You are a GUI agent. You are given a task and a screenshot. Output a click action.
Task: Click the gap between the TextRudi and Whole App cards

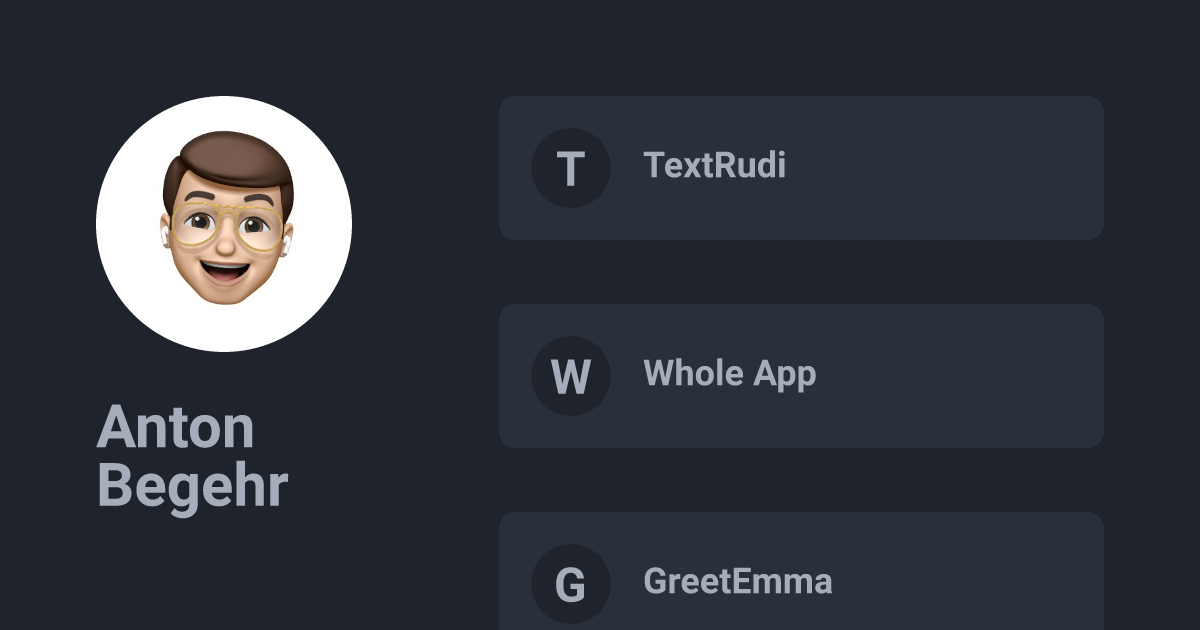(x=800, y=272)
